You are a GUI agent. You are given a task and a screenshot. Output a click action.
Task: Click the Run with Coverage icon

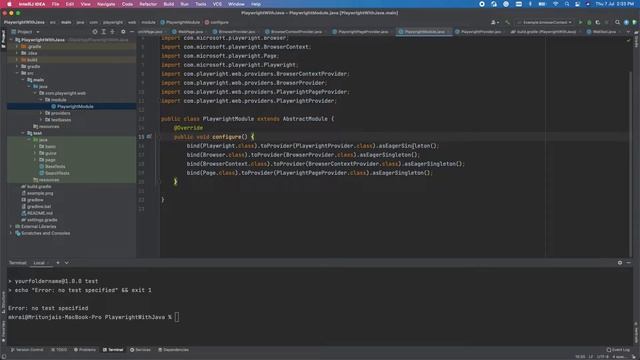pyautogui.click(x=598, y=22)
